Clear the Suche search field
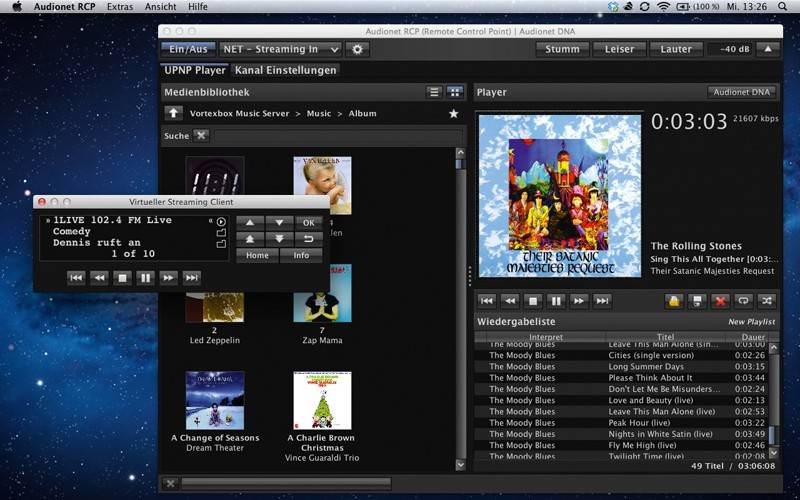The height and width of the screenshot is (500, 800). 201,136
